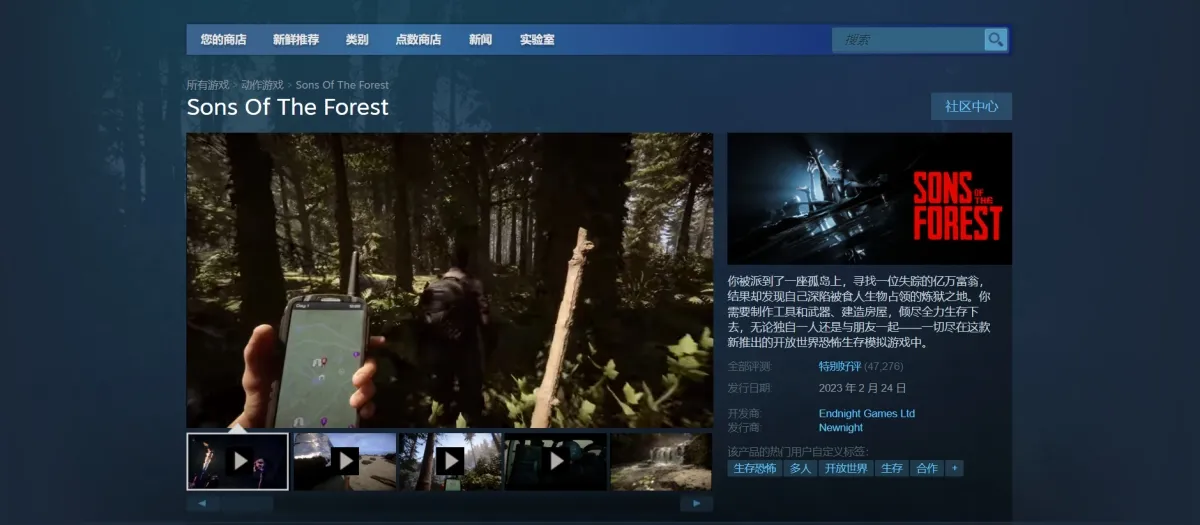Open the 特别好评 reviews link

point(840,366)
